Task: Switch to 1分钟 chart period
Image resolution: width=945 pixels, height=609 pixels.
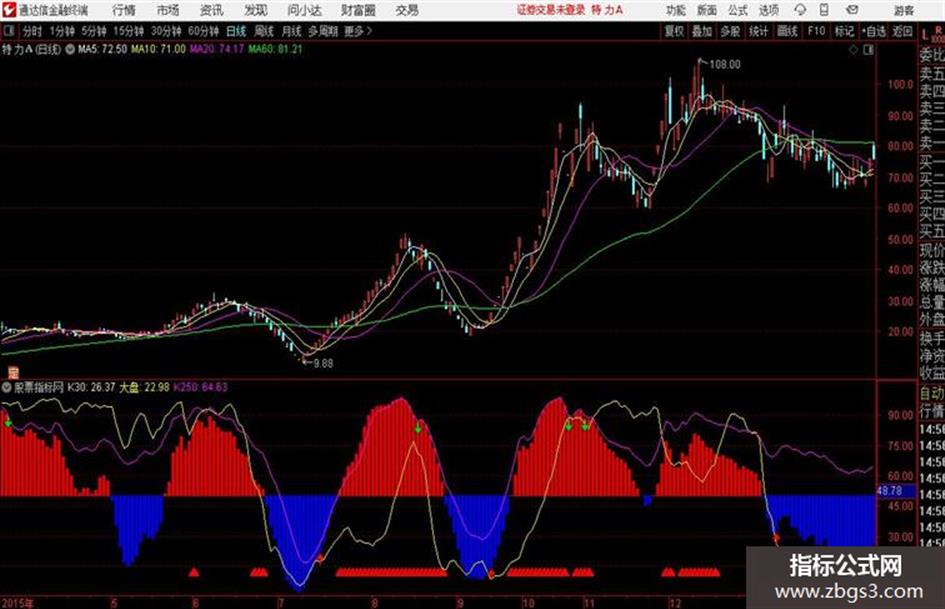Action: click(62, 31)
